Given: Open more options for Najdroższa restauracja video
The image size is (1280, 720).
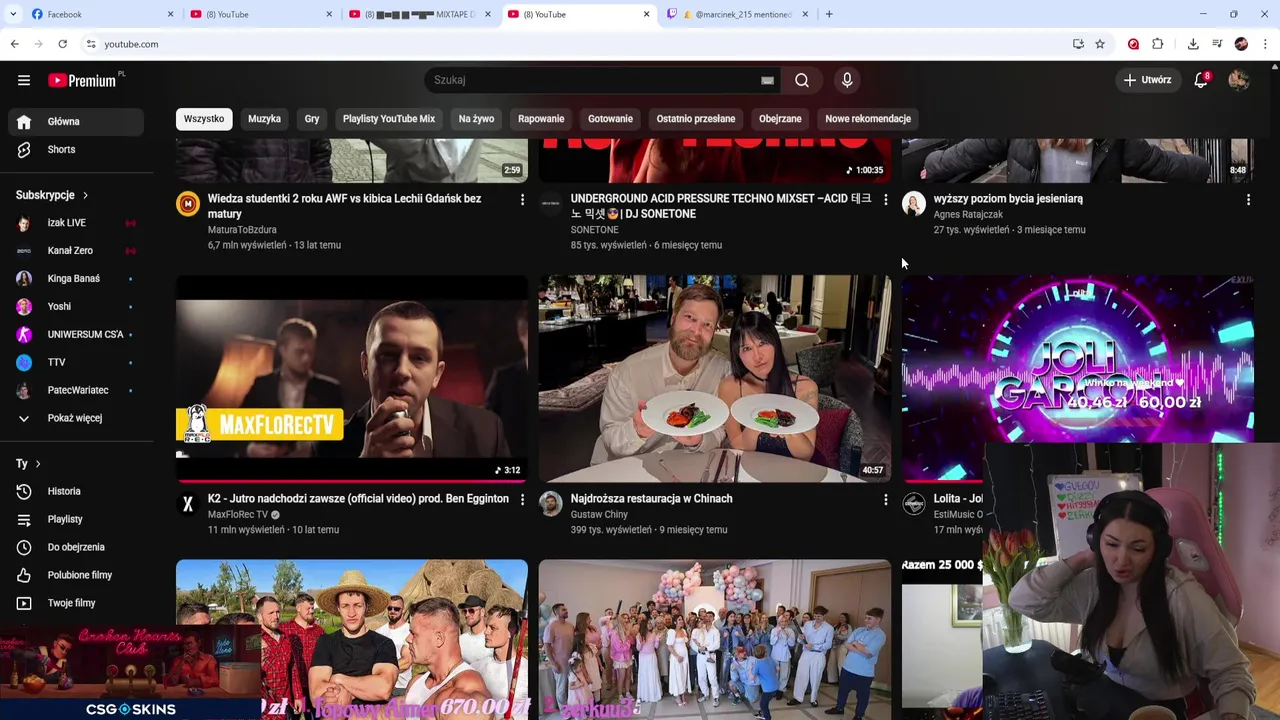Looking at the screenshot, I should (885, 500).
